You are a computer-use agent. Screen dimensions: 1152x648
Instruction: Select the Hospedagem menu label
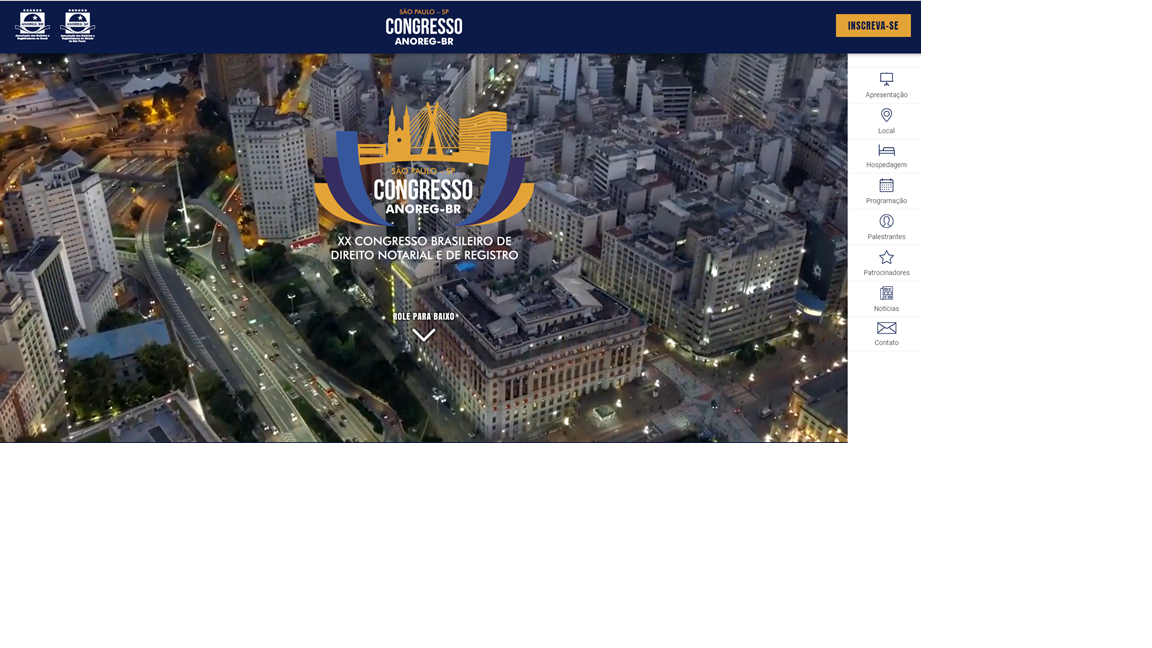point(886,165)
